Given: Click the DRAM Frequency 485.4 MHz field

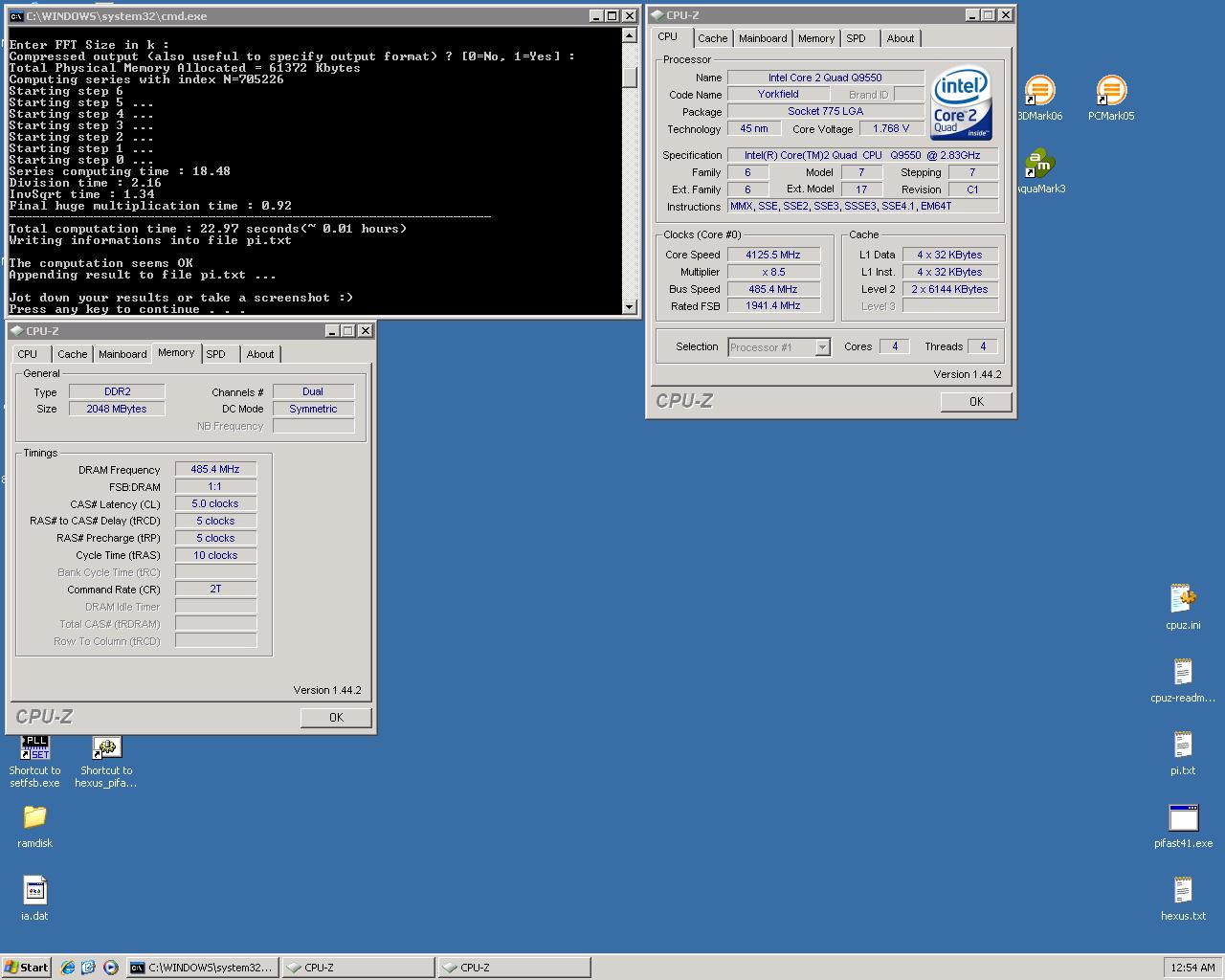Looking at the screenshot, I should [215, 469].
